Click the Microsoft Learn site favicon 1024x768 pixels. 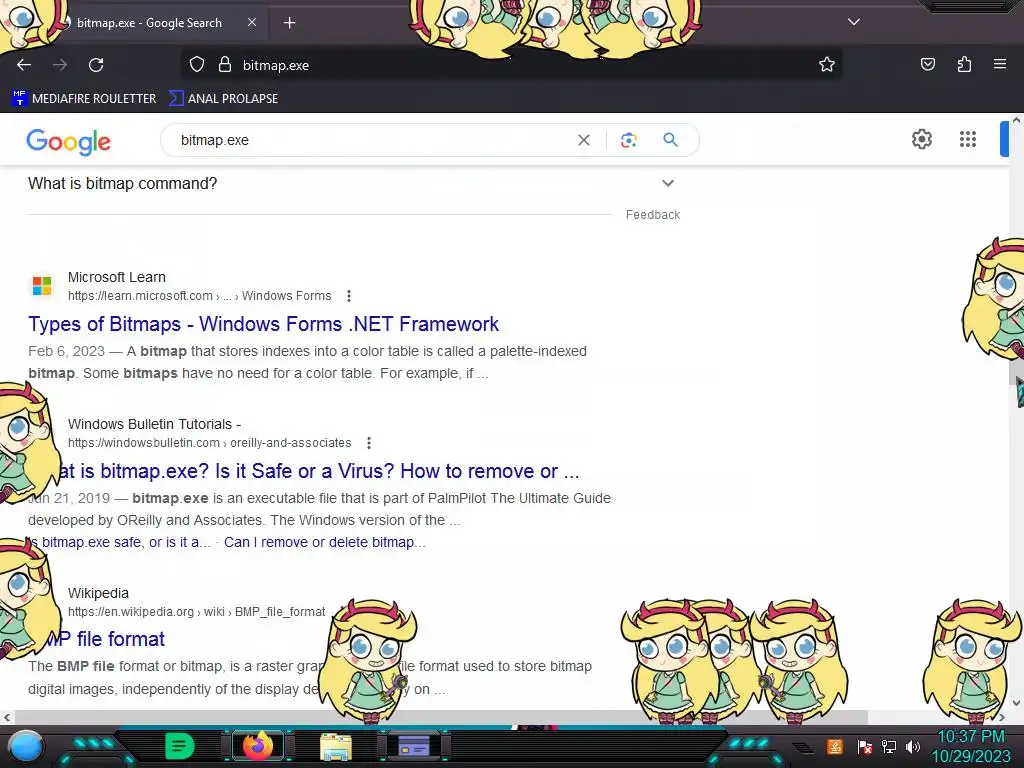coord(42,286)
